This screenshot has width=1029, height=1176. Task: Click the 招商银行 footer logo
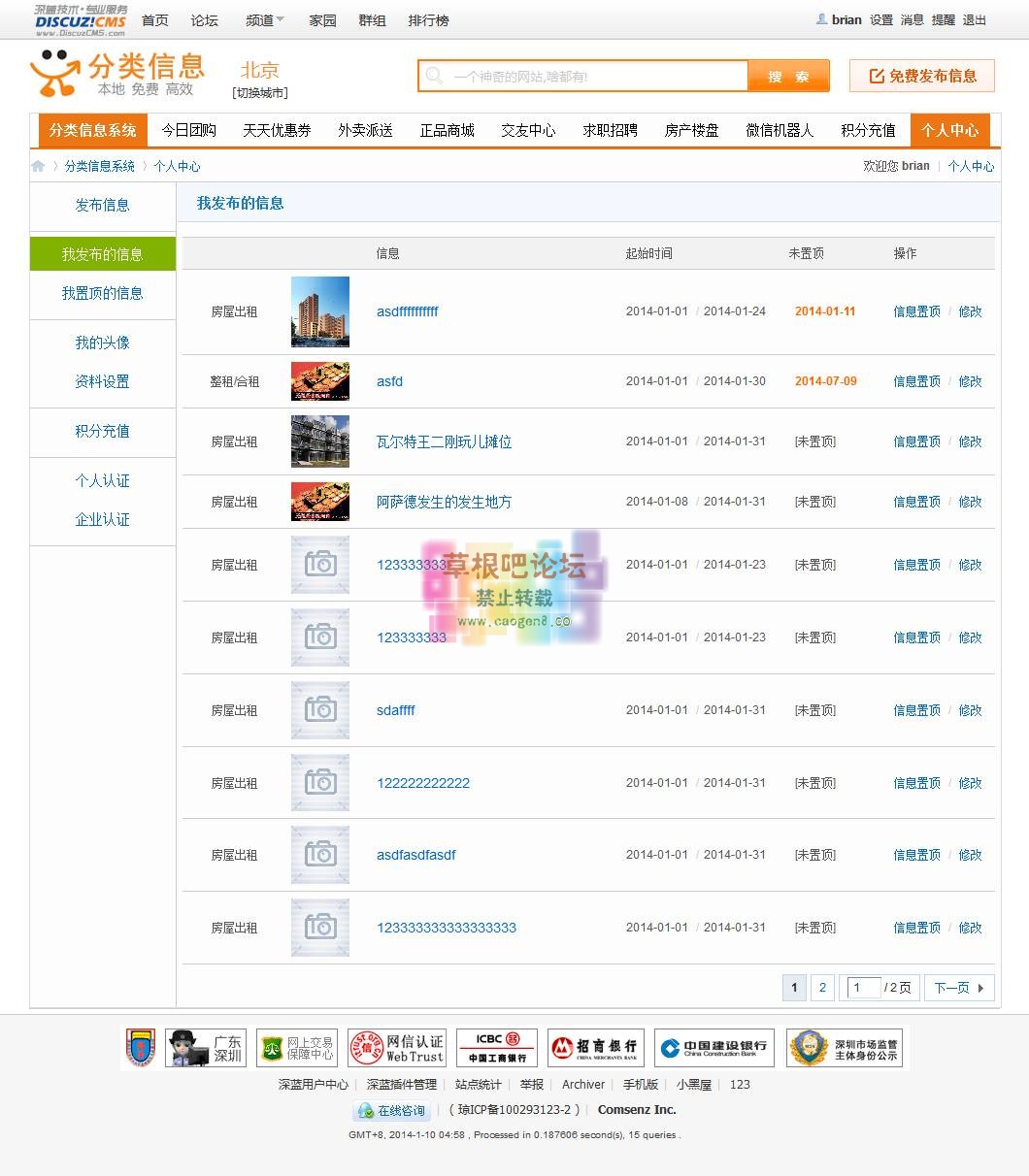(x=595, y=1047)
